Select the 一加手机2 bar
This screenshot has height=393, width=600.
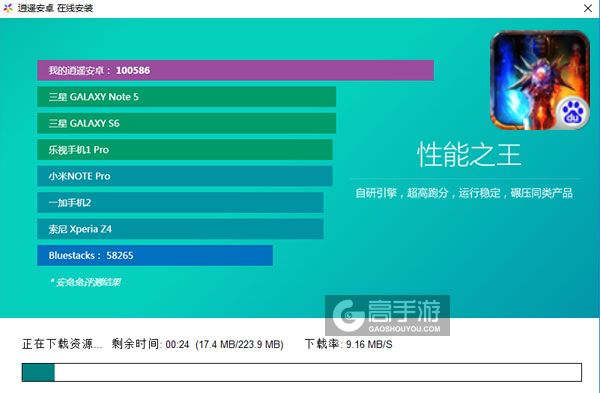click(x=180, y=202)
